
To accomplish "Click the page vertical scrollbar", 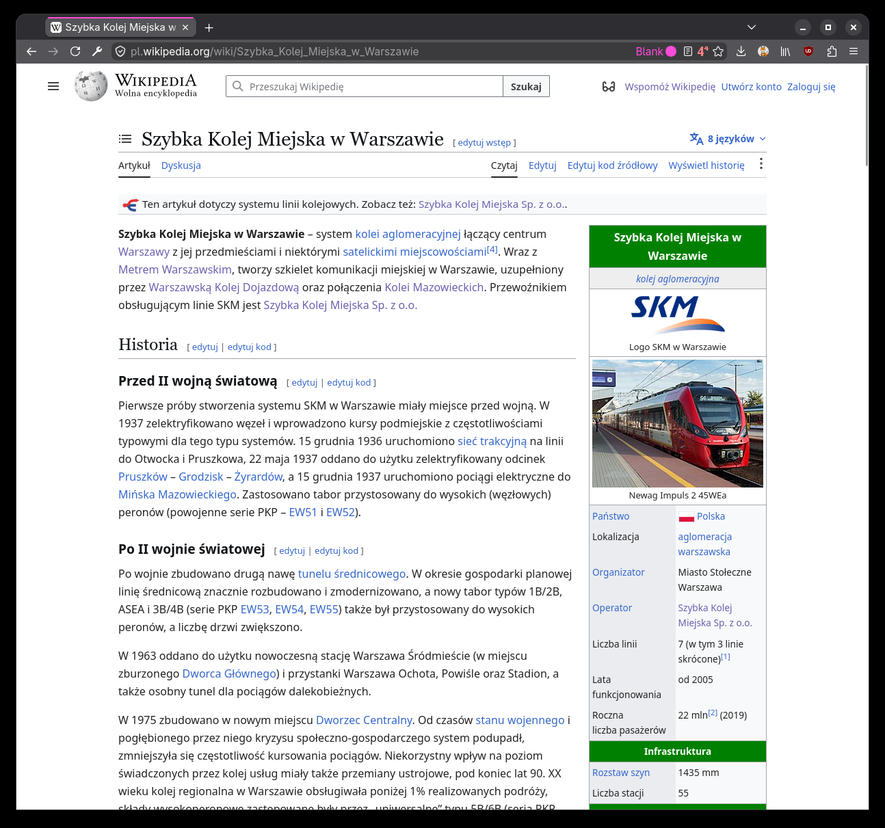I will tap(867, 113).
